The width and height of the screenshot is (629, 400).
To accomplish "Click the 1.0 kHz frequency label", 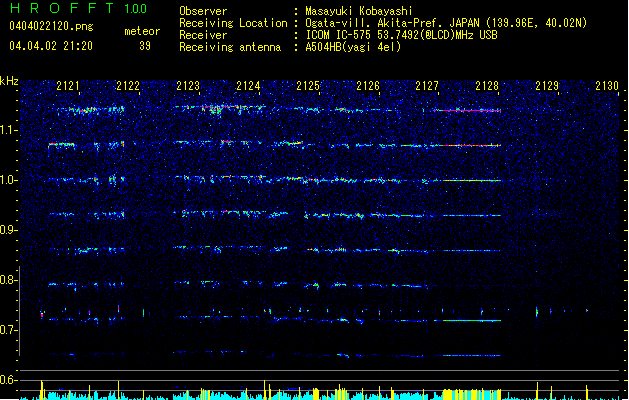I will (9, 180).
